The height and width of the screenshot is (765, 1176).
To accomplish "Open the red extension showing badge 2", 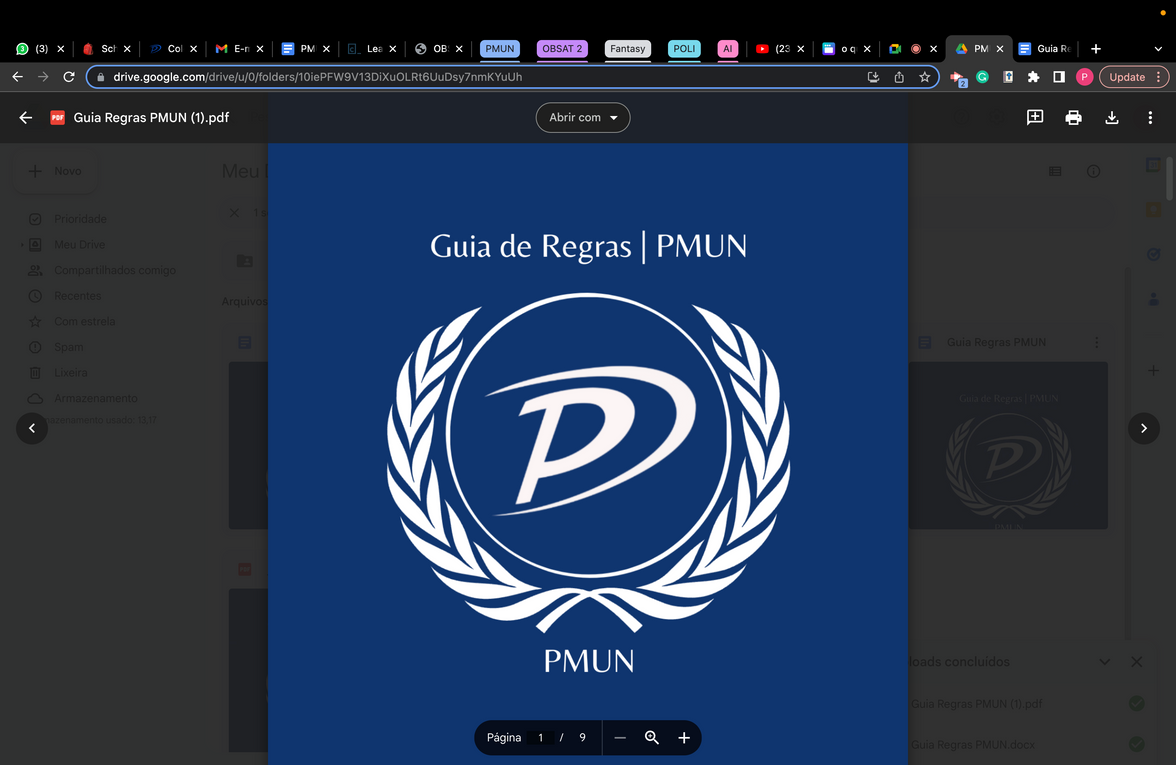I will pos(958,78).
